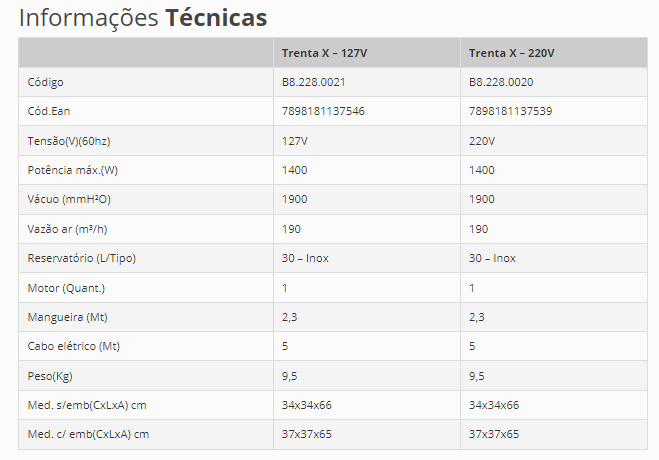Click the 220V voltage value
Image resolution: width=659 pixels, height=460 pixels.
pyautogui.click(x=482, y=141)
